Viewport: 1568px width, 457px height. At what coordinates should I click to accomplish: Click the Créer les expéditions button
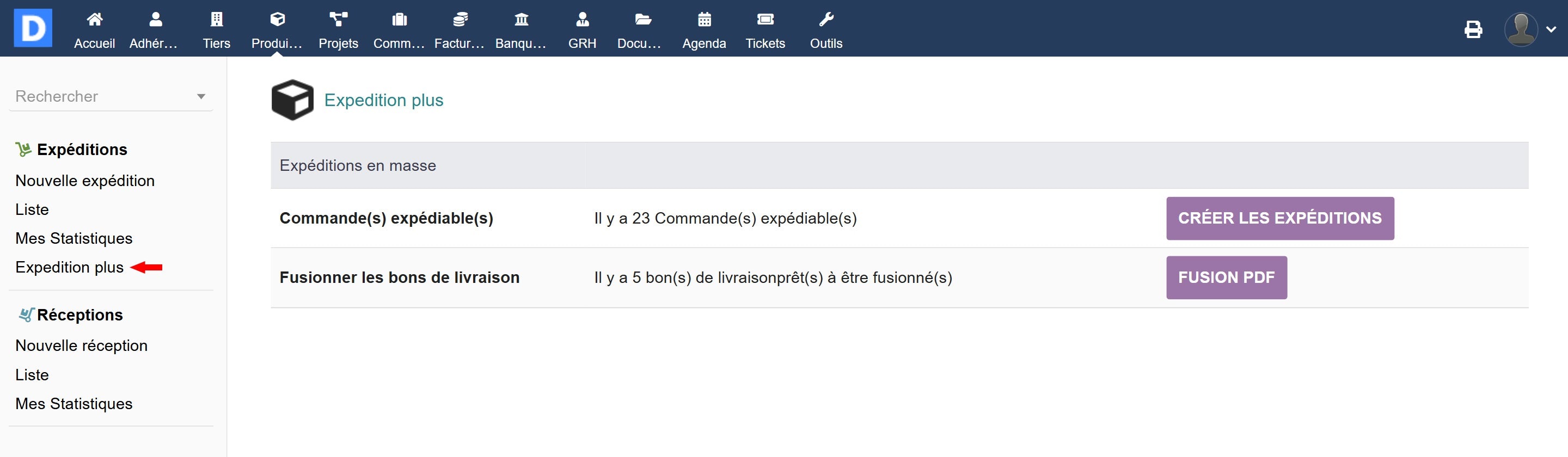1279,219
